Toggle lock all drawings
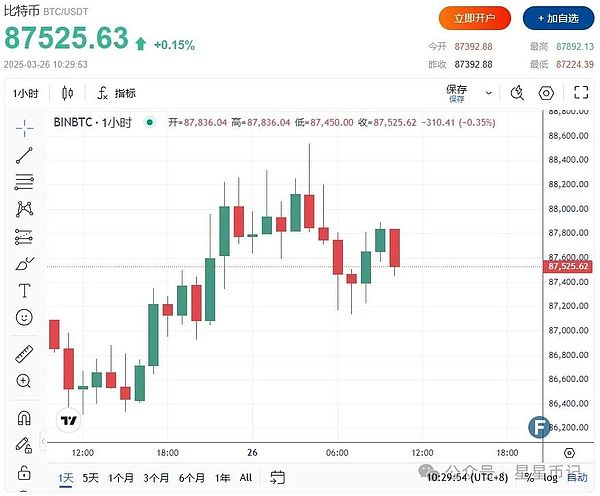Viewport: 600px width, 496px height. 24,472
